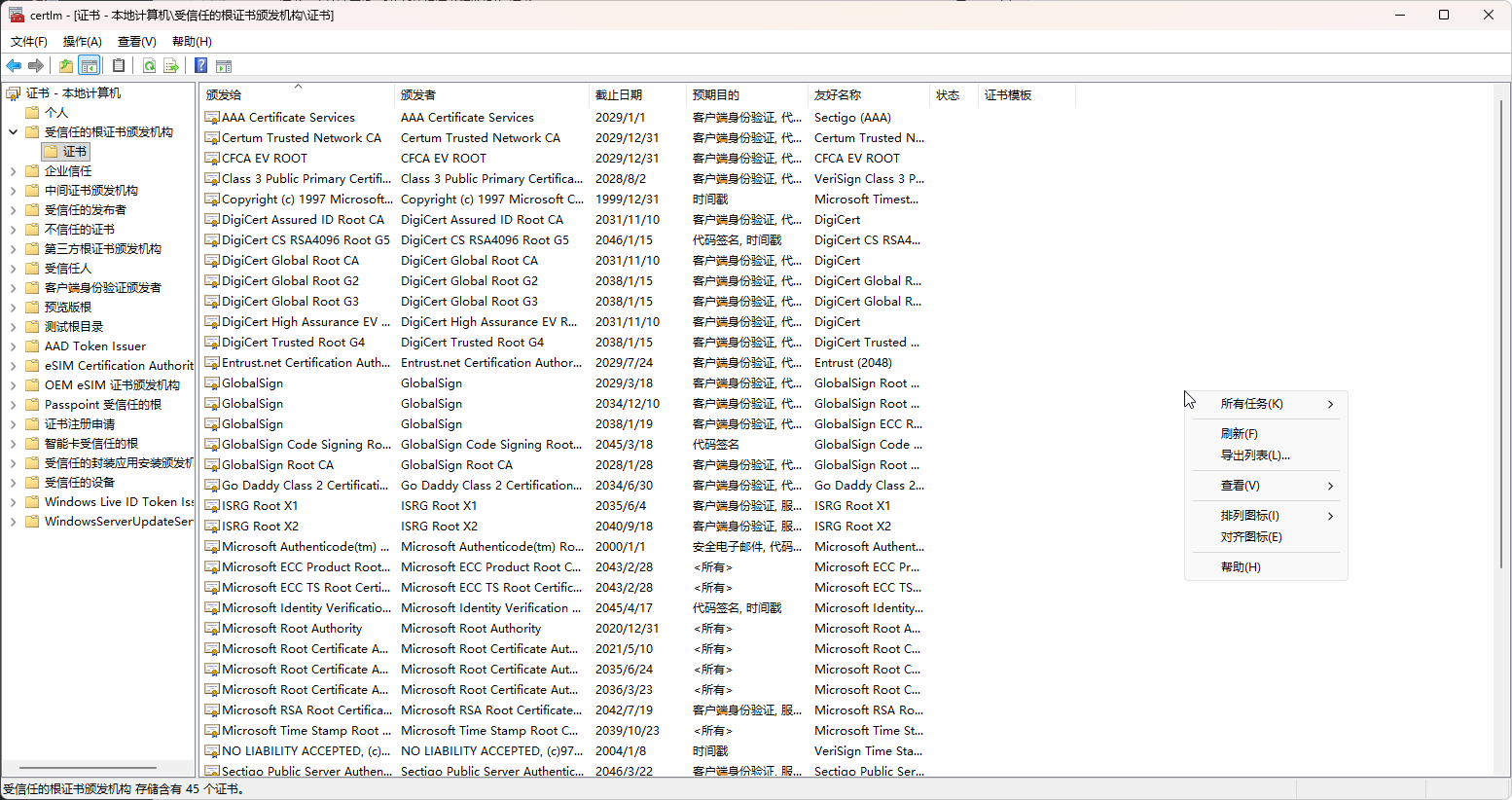1512x800 pixels.
Task: Click the Back arrow in the toolbar
Action: (14, 66)
